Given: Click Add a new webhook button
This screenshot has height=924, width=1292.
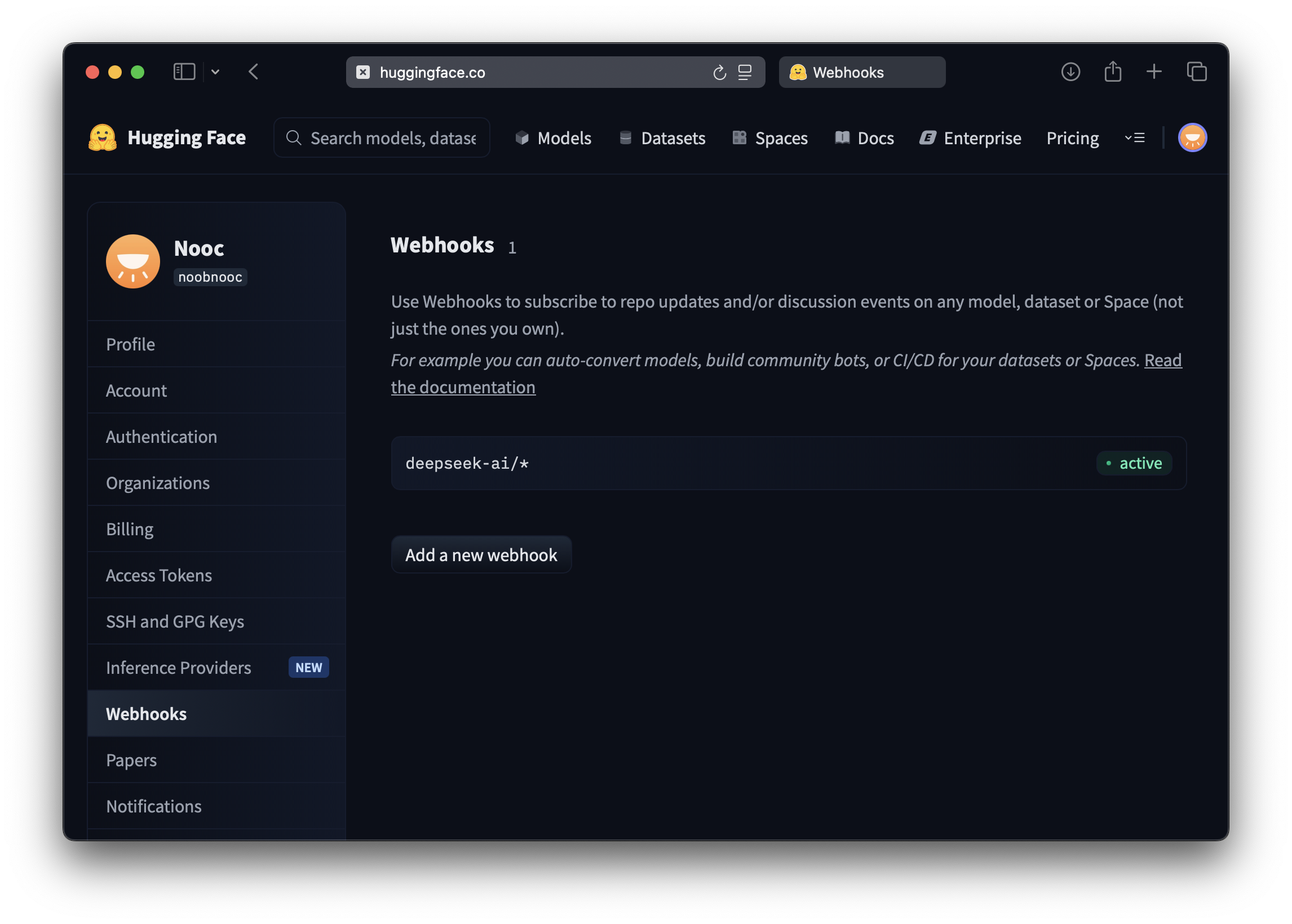Looking at the screenshot, I should [481, 555].
